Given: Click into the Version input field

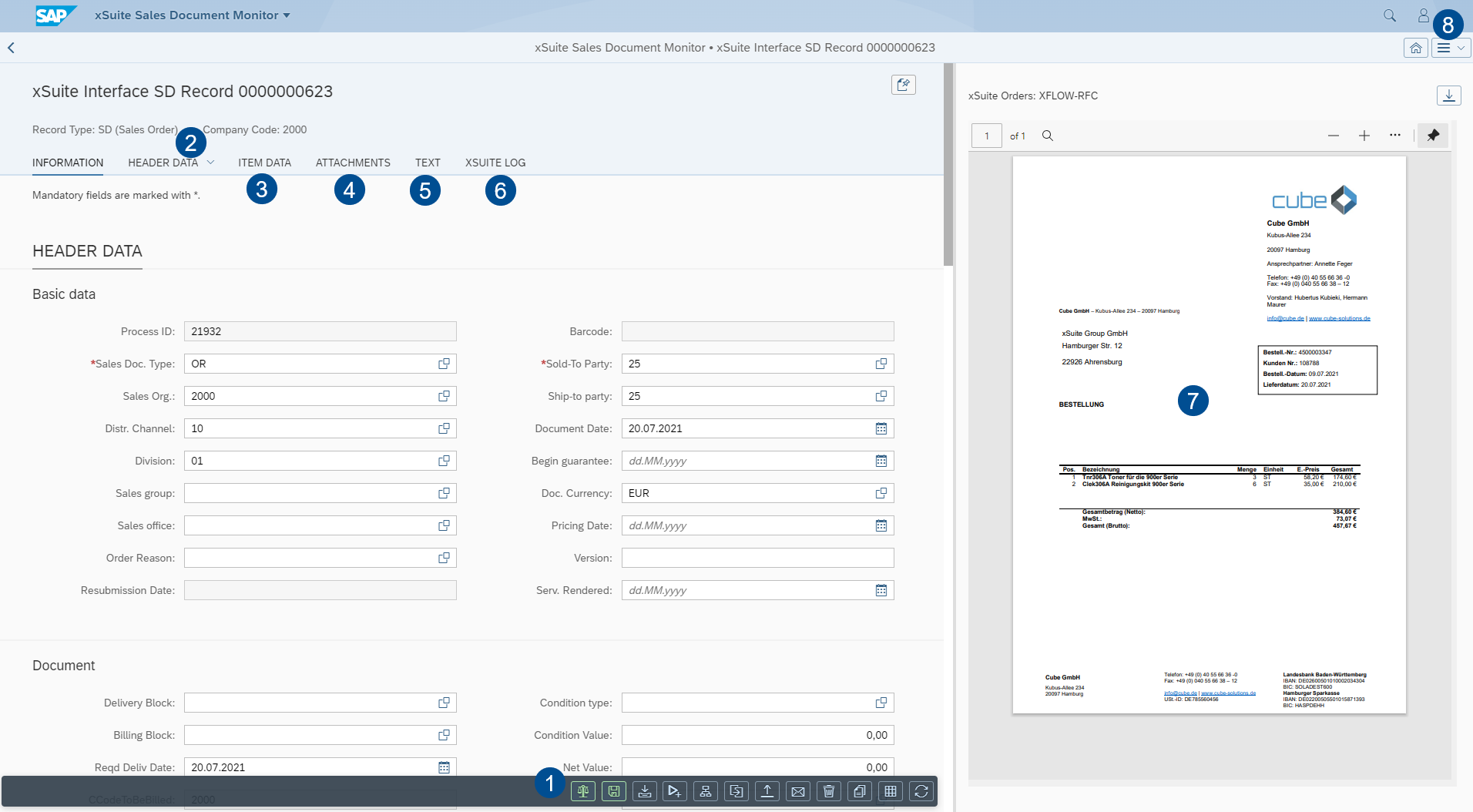Looking at the screenshot, I should click(x=757, y=558).
